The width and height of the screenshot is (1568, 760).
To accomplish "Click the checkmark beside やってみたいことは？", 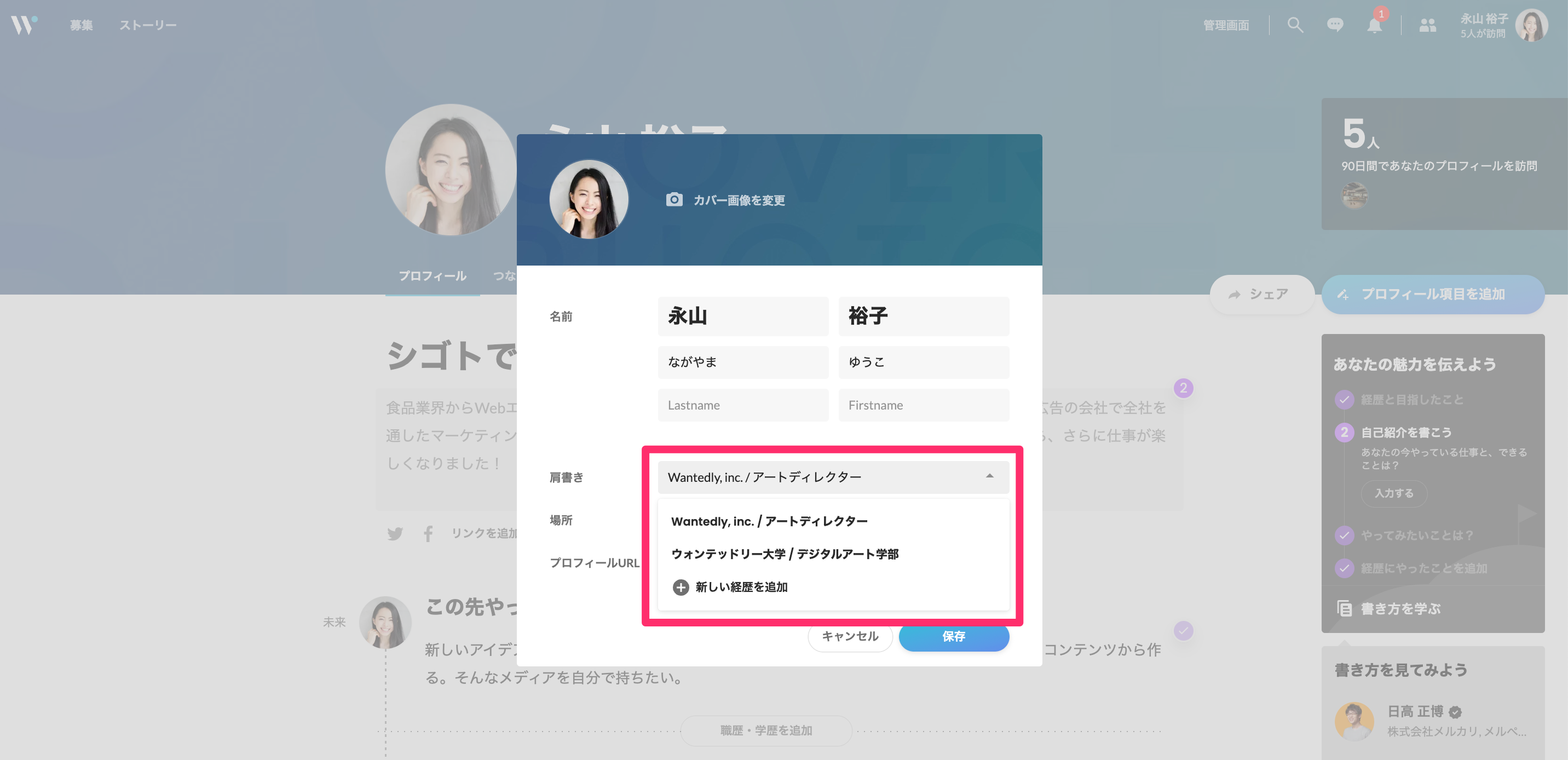I will 1344,536.
